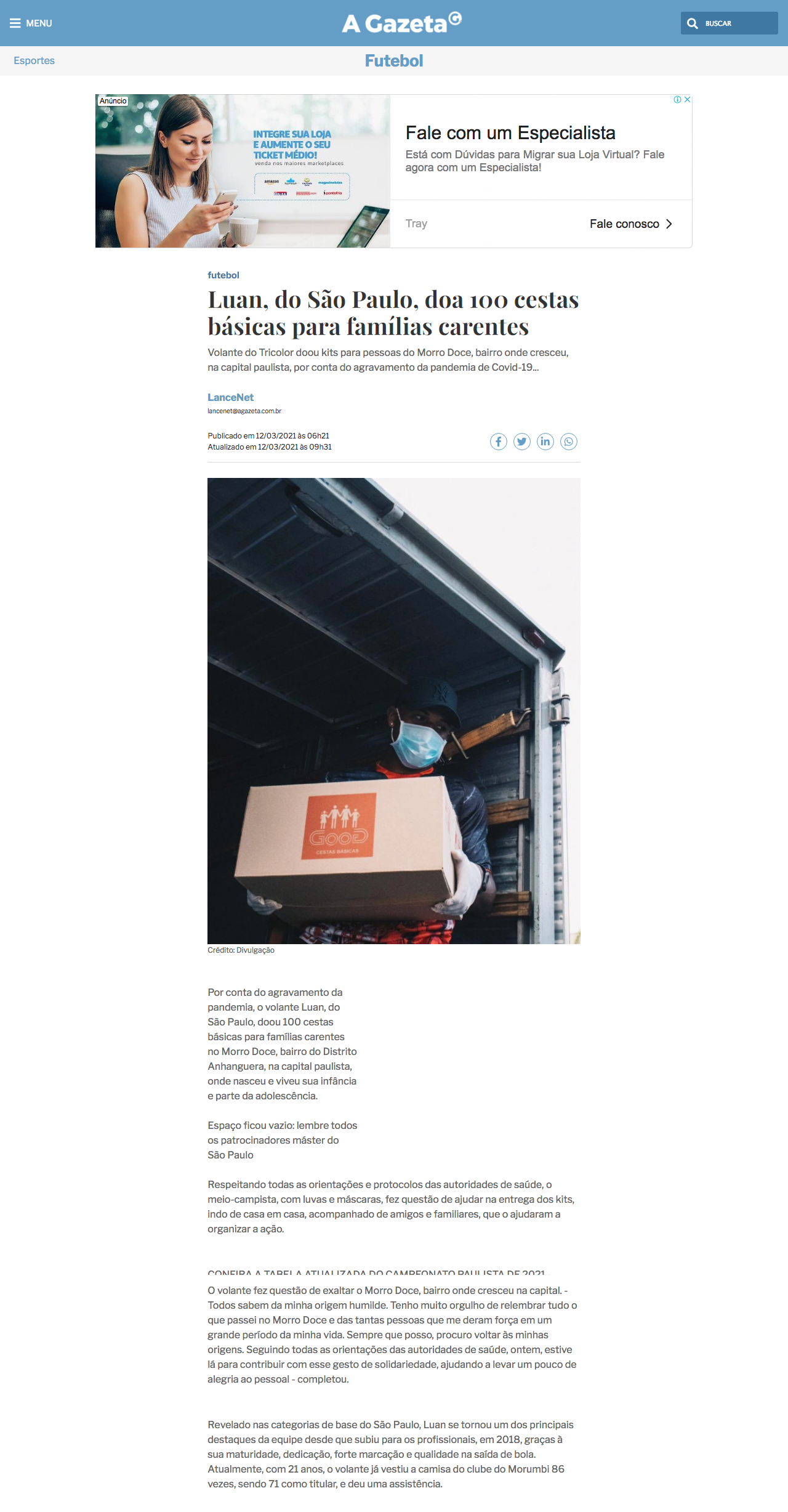Share article on Facebook
The height and width of the screenshot is (1512, 788).
click(499, 442)
